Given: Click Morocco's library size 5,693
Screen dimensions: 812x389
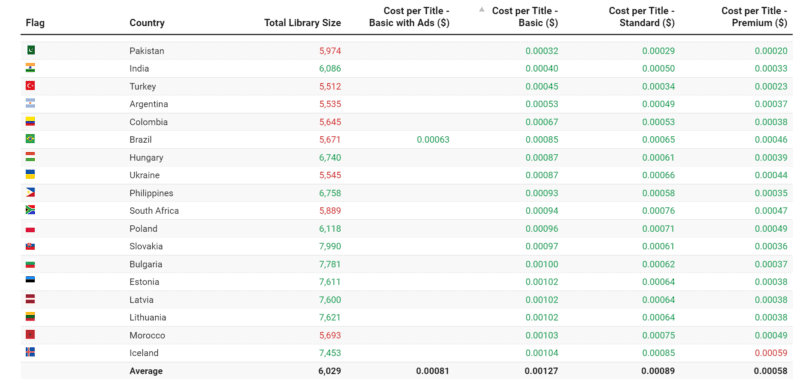Looking at the screenshot, I should 330,336.
